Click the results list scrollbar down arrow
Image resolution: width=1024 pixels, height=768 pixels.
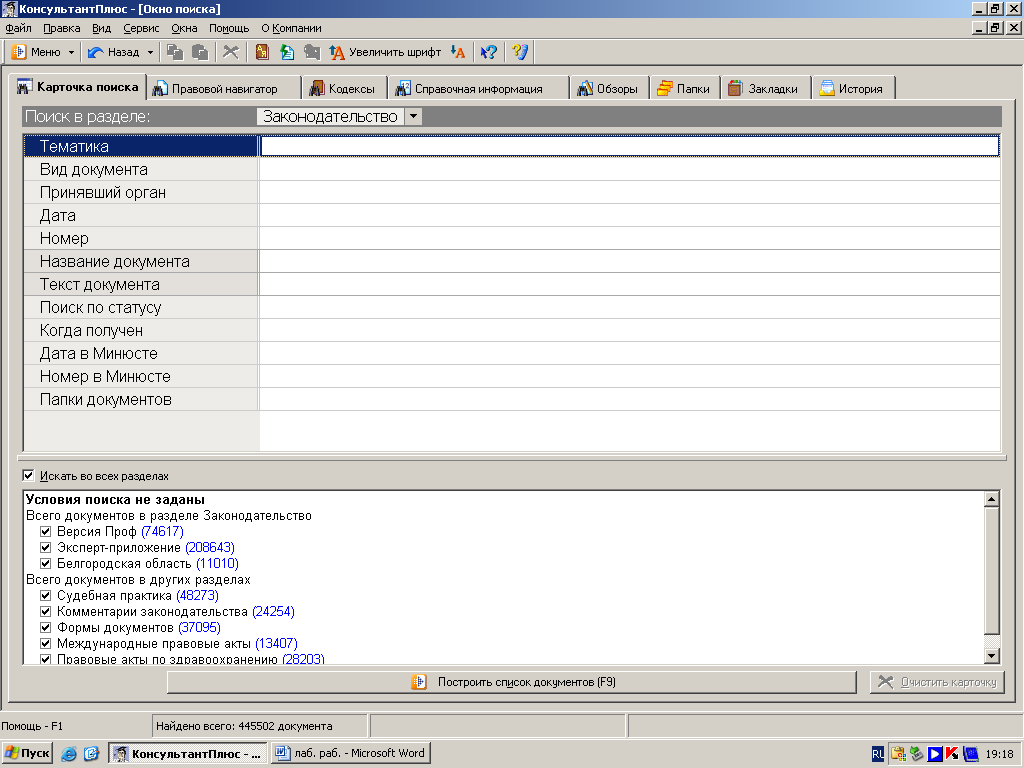tap(991, 656)
